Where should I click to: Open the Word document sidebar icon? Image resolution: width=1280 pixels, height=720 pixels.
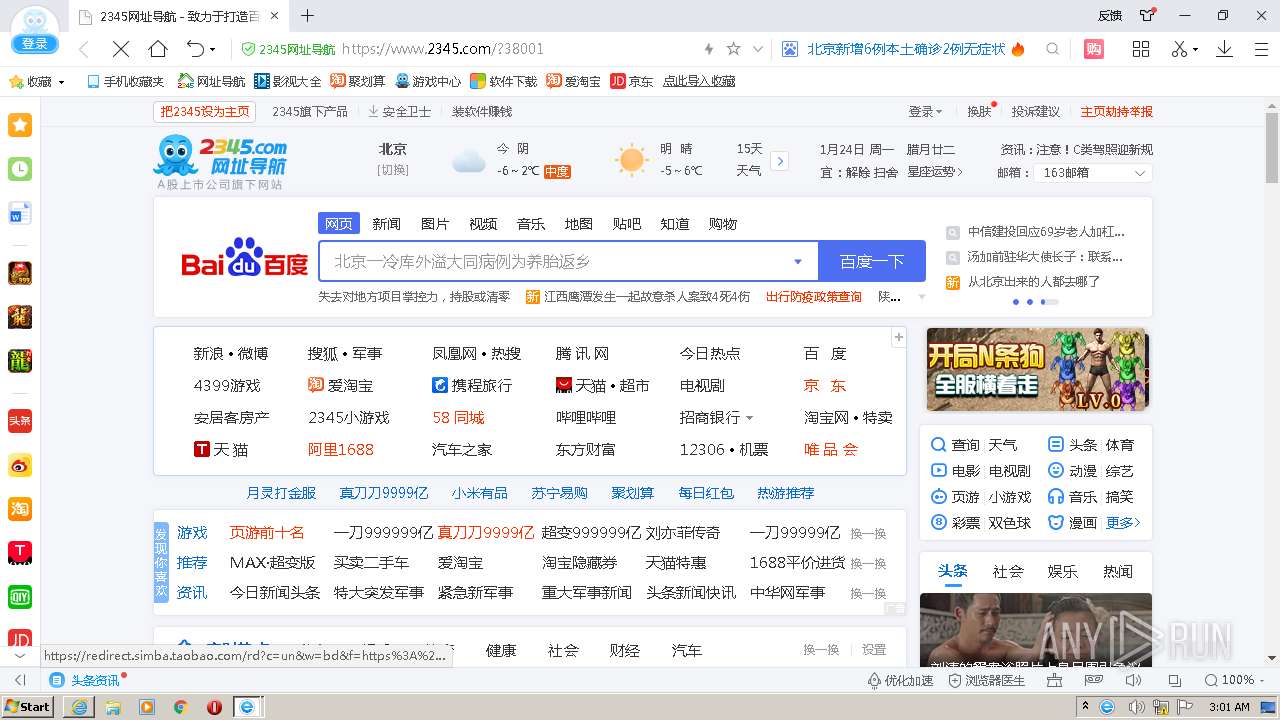click(20, 213)
